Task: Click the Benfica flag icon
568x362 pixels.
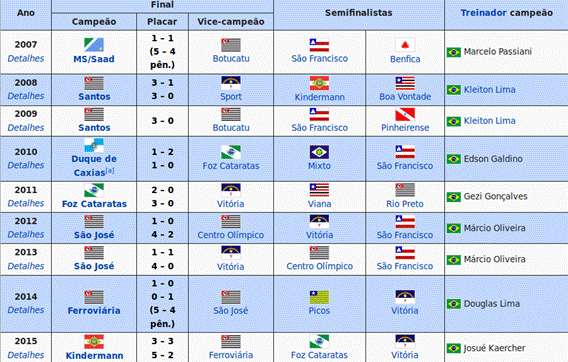Action: 405,45
